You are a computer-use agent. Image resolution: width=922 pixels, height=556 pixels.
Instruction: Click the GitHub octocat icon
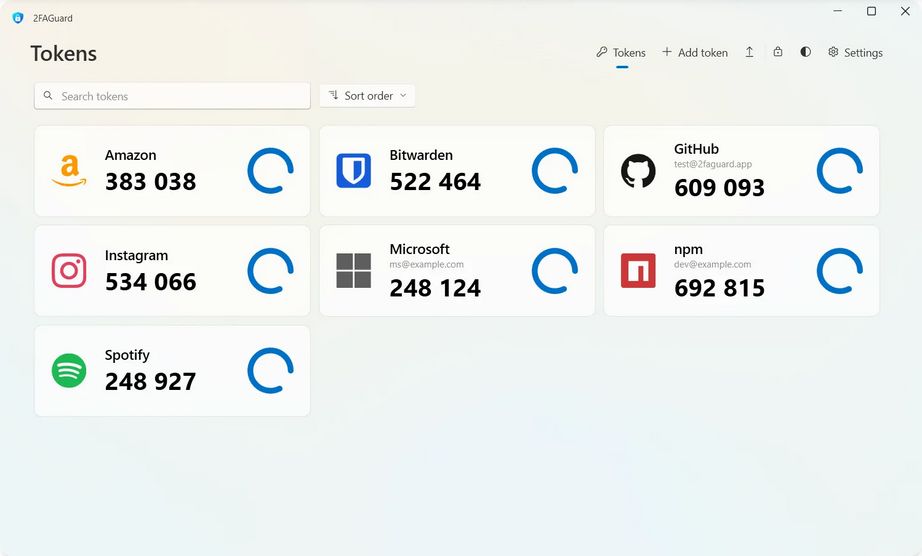click(638, 170)
